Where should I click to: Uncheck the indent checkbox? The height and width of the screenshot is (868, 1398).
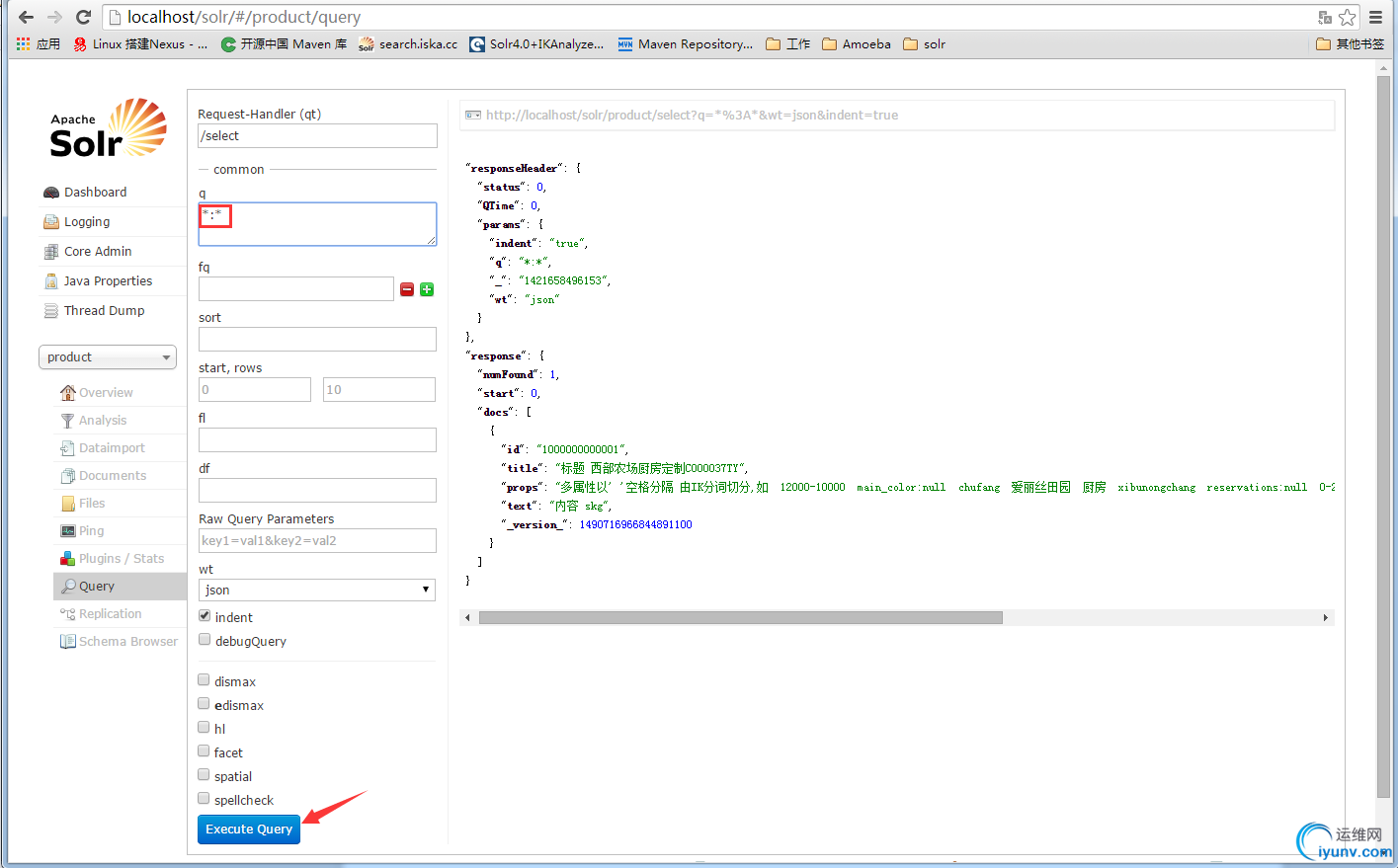205,616
